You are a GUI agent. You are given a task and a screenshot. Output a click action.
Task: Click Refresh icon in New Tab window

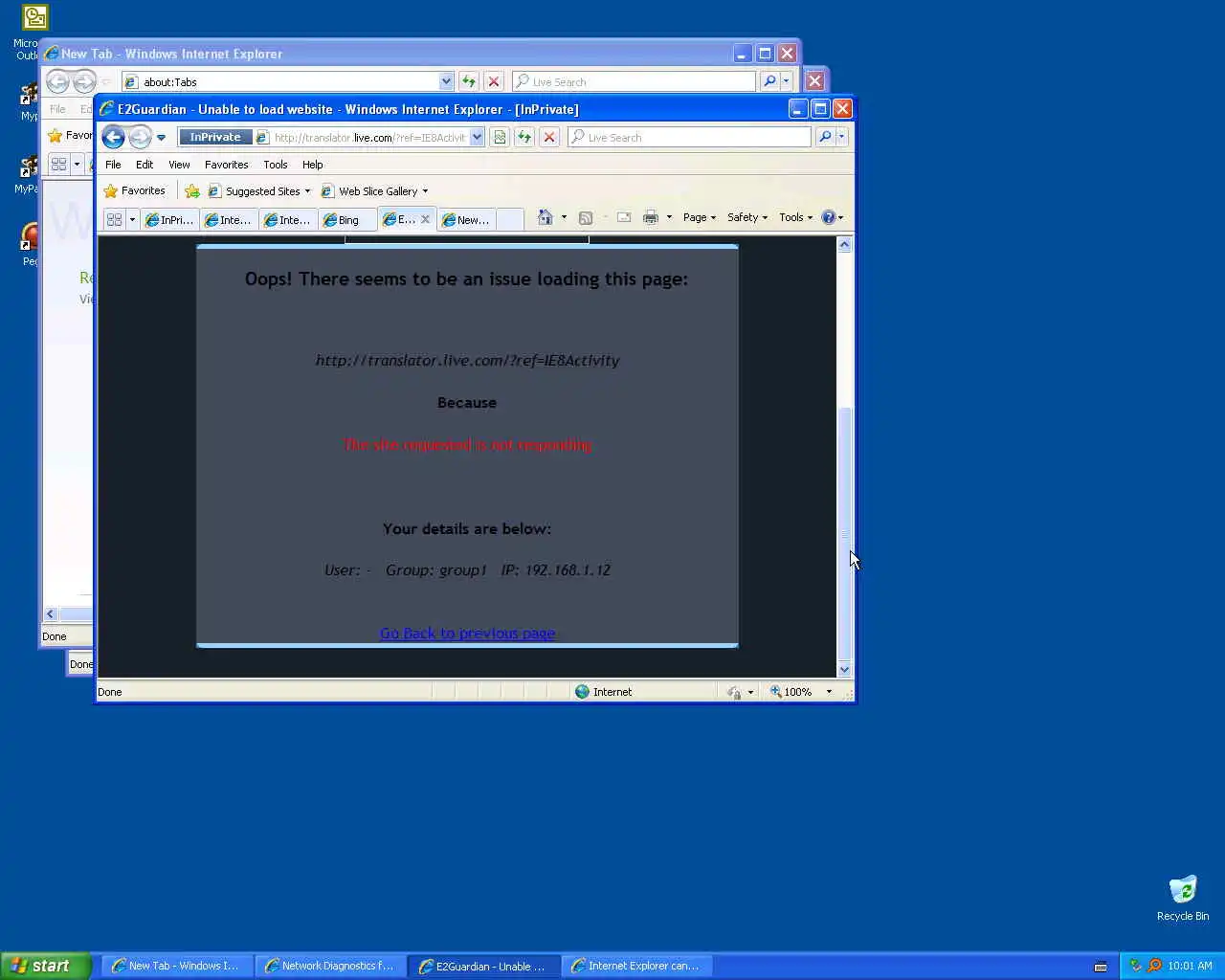point(468,81)
